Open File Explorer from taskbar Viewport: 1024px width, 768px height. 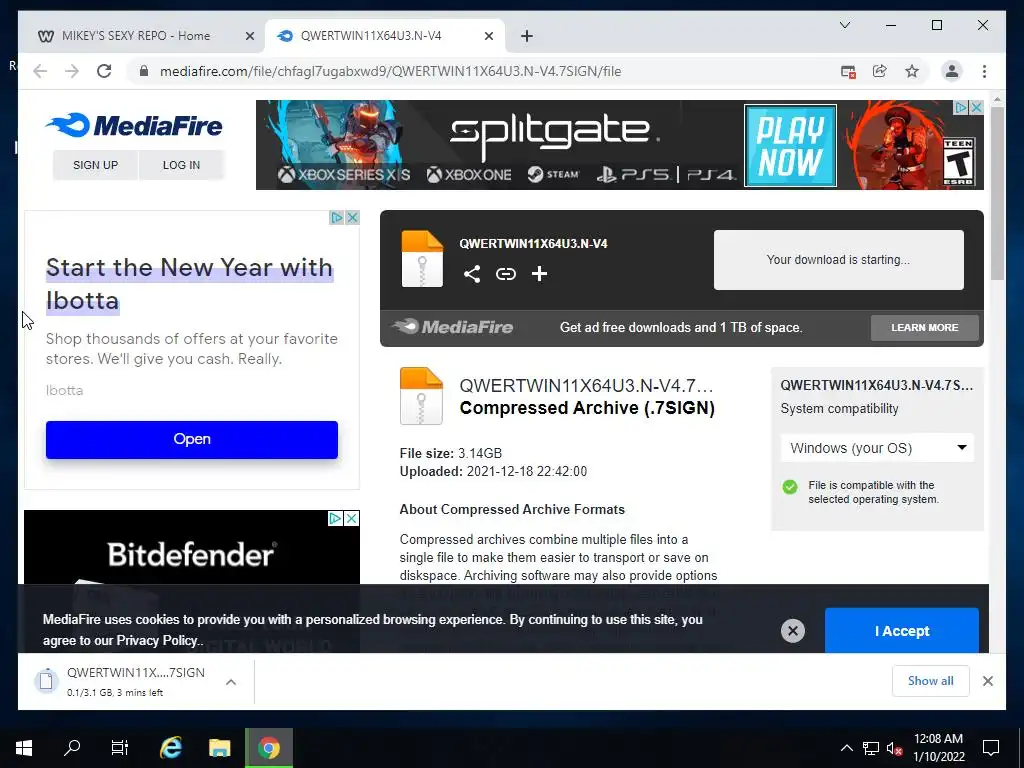219,748
